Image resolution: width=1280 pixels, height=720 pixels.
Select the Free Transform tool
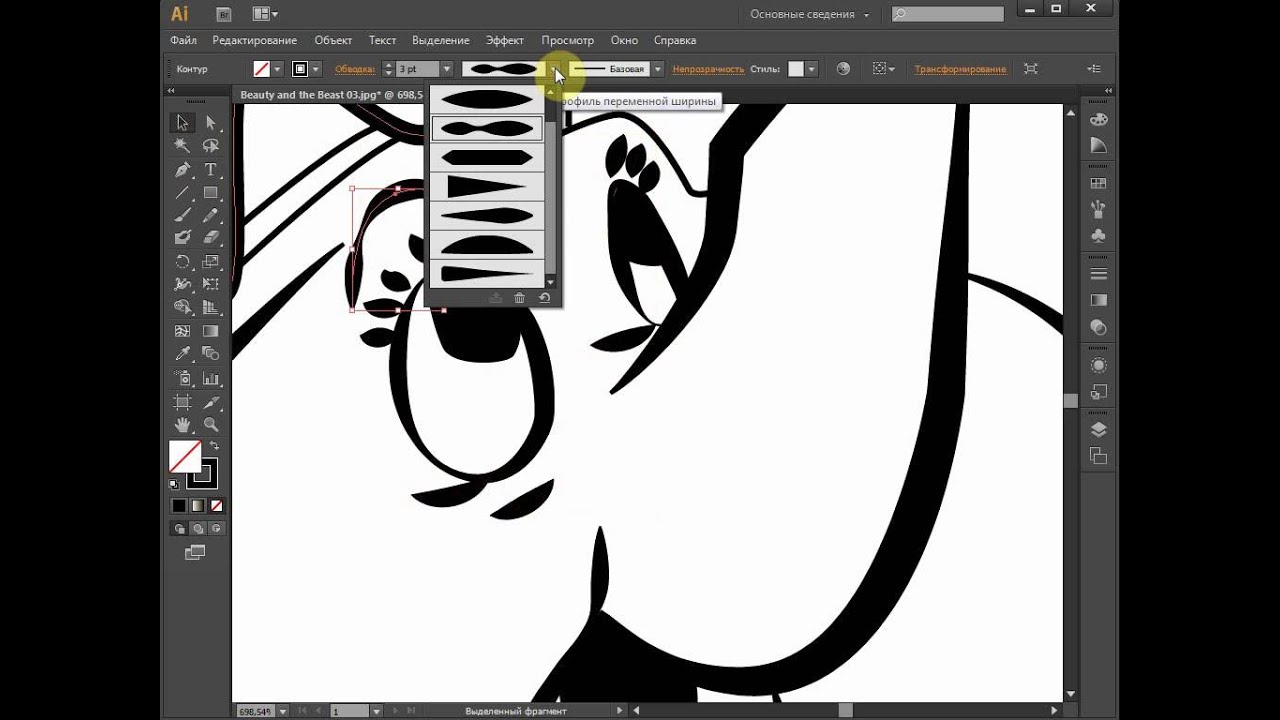211,285
